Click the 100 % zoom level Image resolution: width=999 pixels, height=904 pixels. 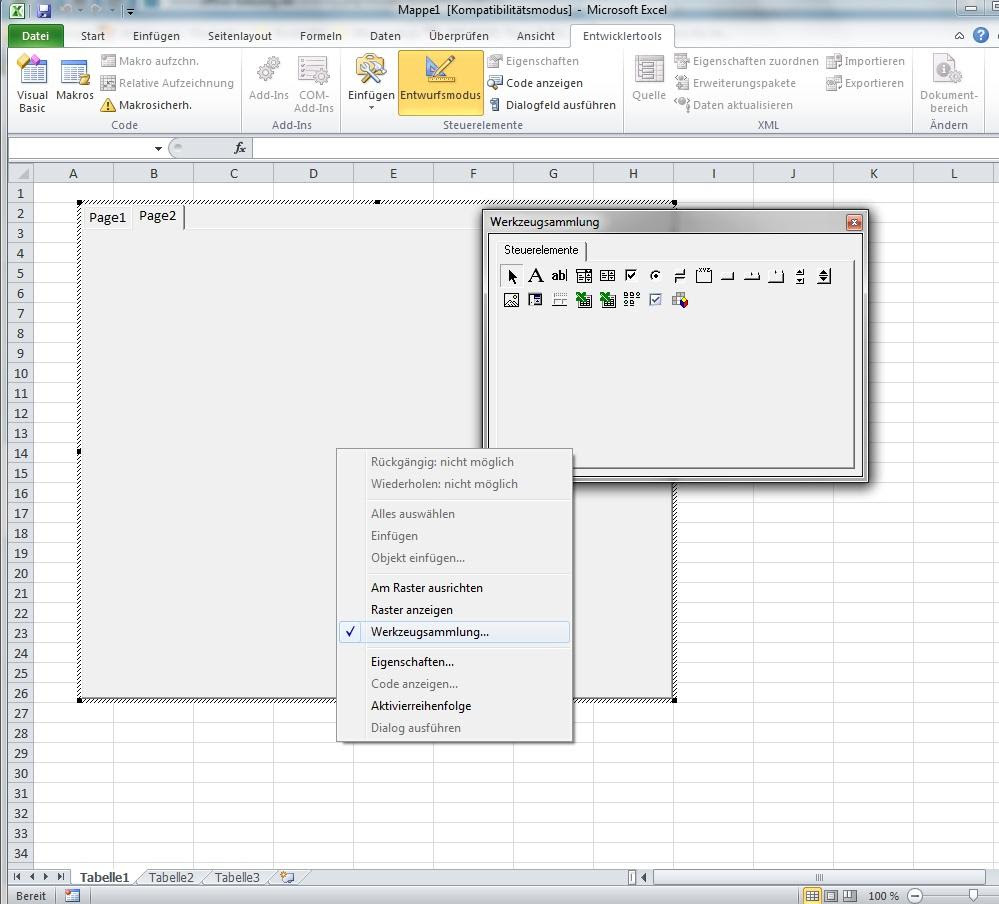coord(883,896)
